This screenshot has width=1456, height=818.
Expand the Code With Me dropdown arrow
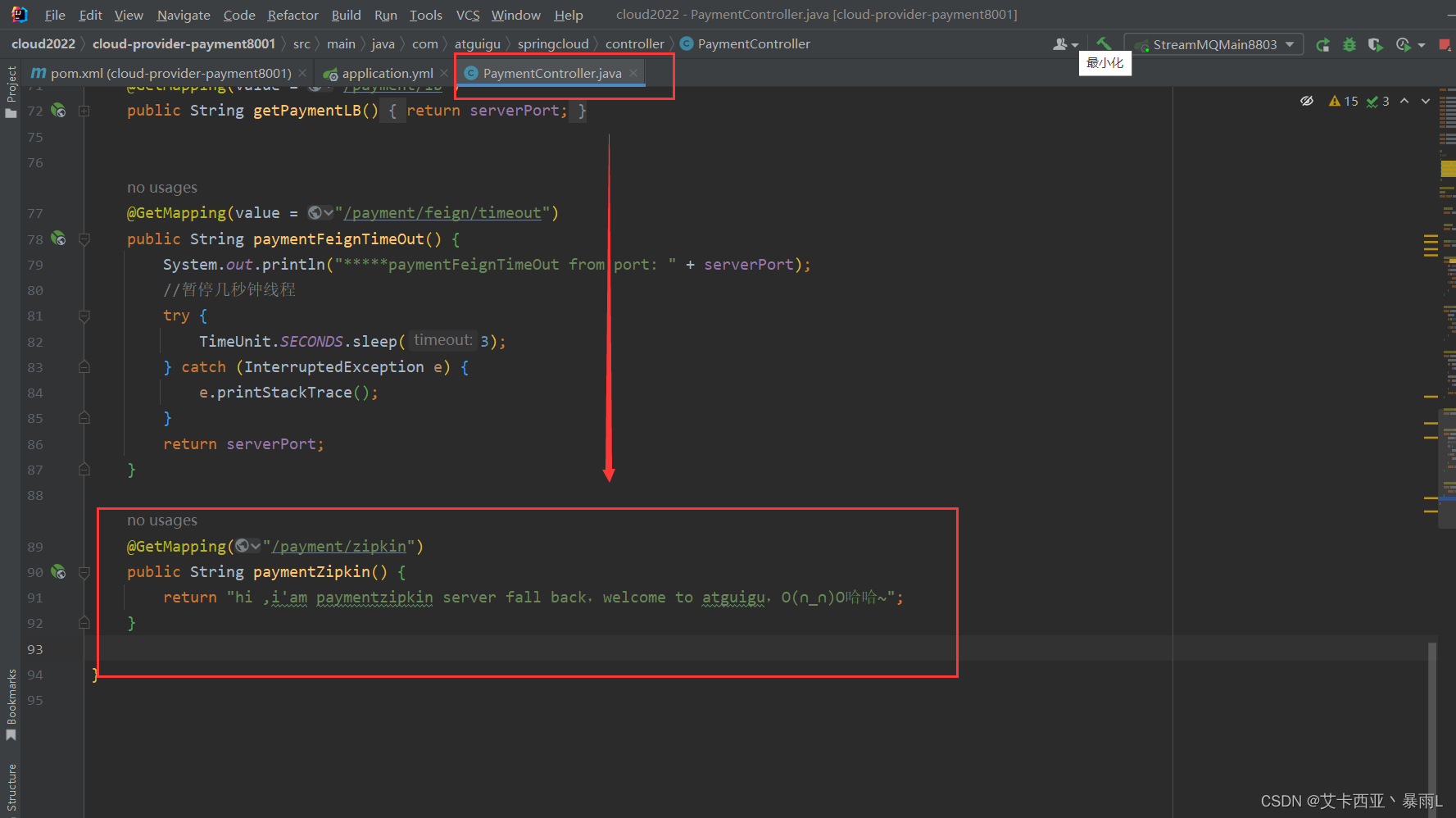point(1075,45)
